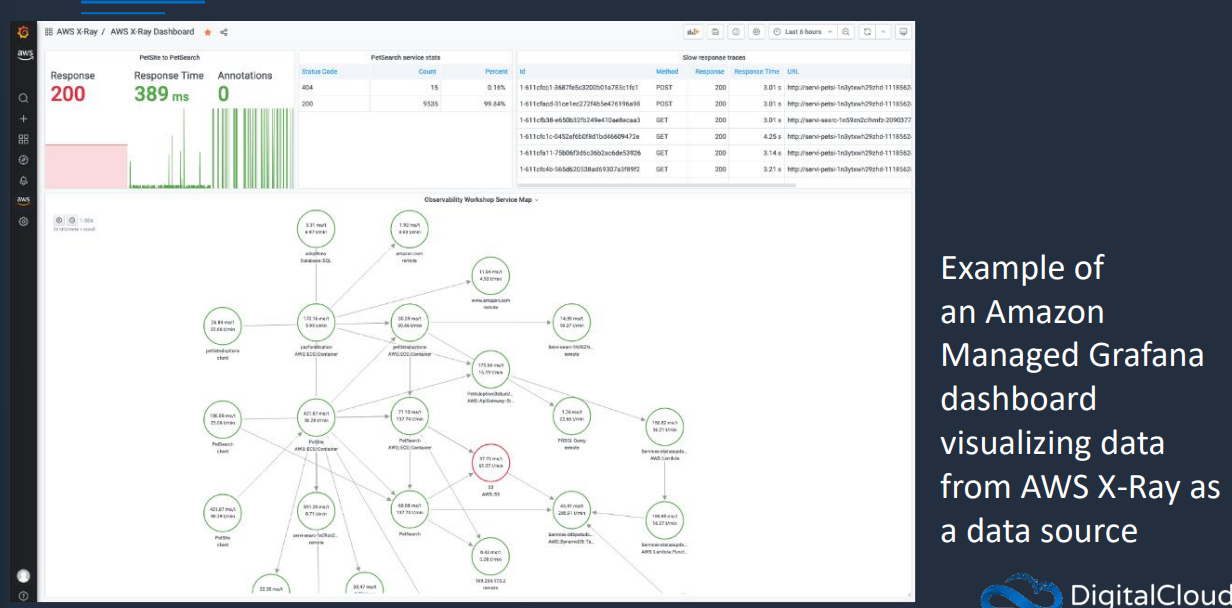Open the PetSite to PetSearch panel title
Image resolution: width=1232 pixels, height=608 pixels.
[x=168, y=58]
